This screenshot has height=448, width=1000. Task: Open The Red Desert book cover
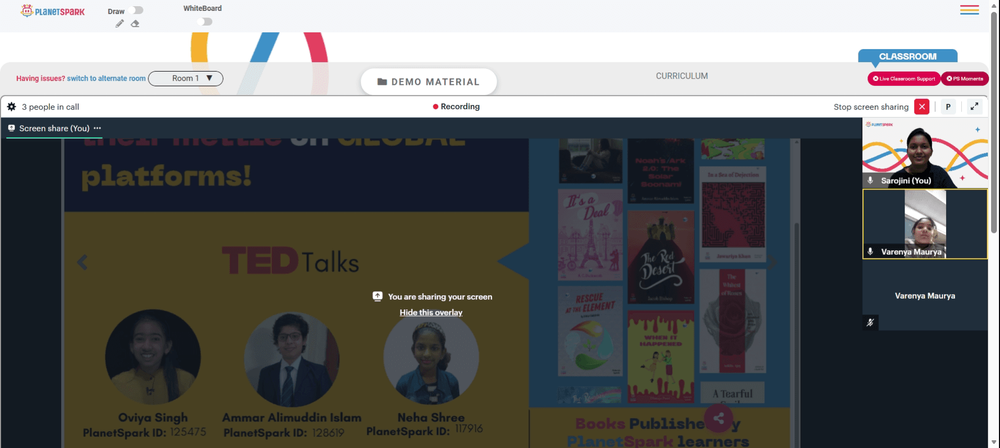(661, 257)
